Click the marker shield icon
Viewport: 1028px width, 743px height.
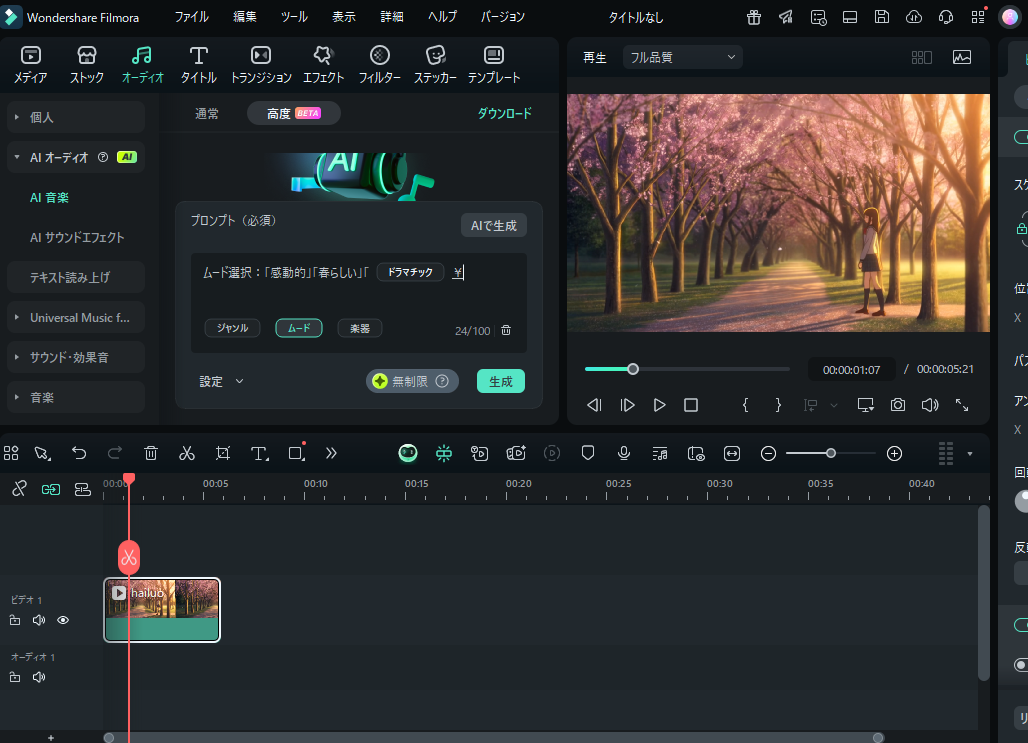click(588, 453)
